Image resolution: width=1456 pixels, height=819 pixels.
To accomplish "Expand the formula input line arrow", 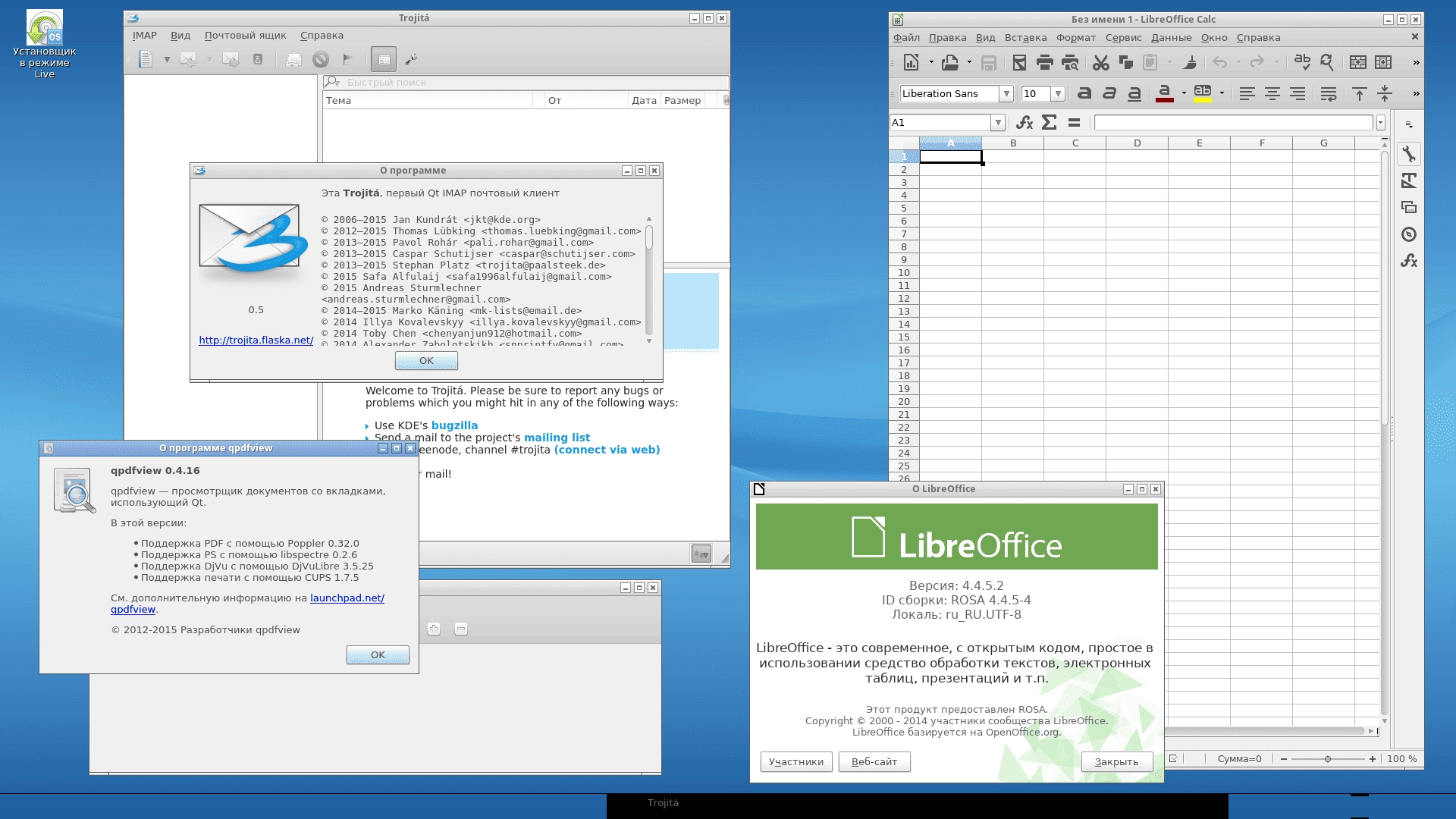I will click(x=1381, y=122).
